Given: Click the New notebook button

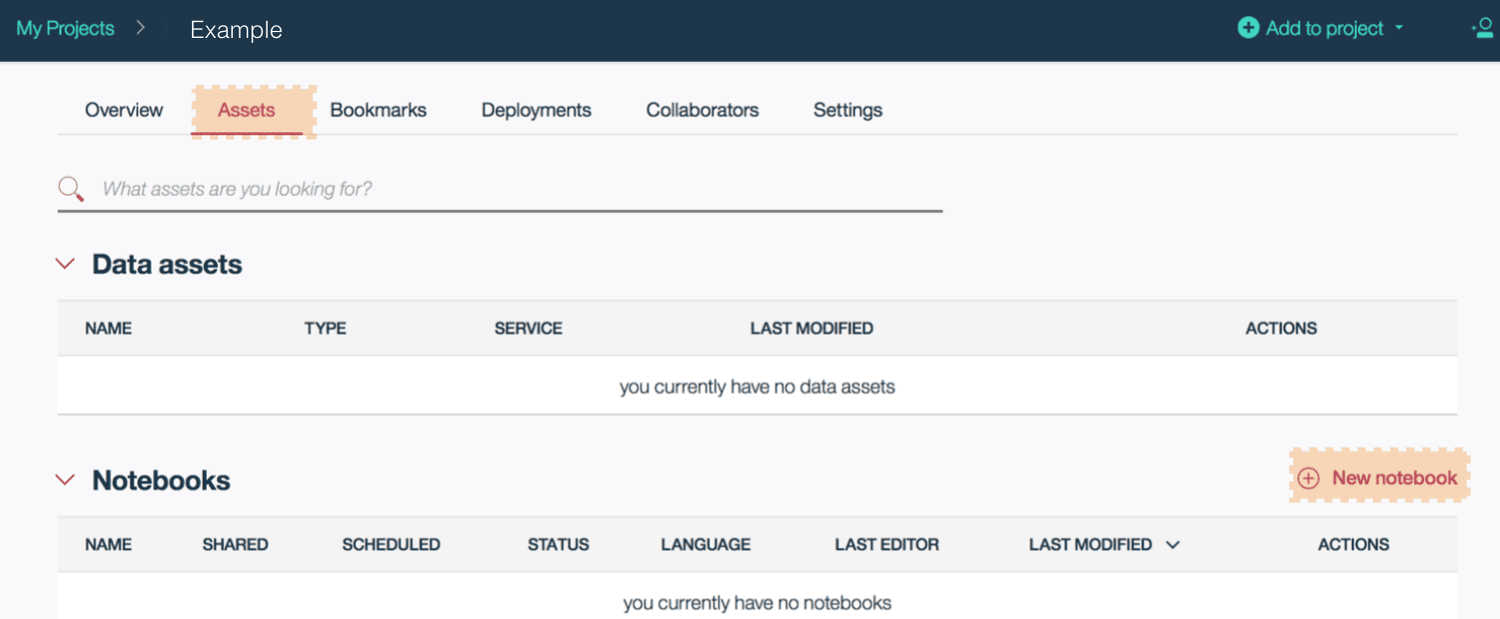Looking at the screenshot, I should pos(1394,478).
